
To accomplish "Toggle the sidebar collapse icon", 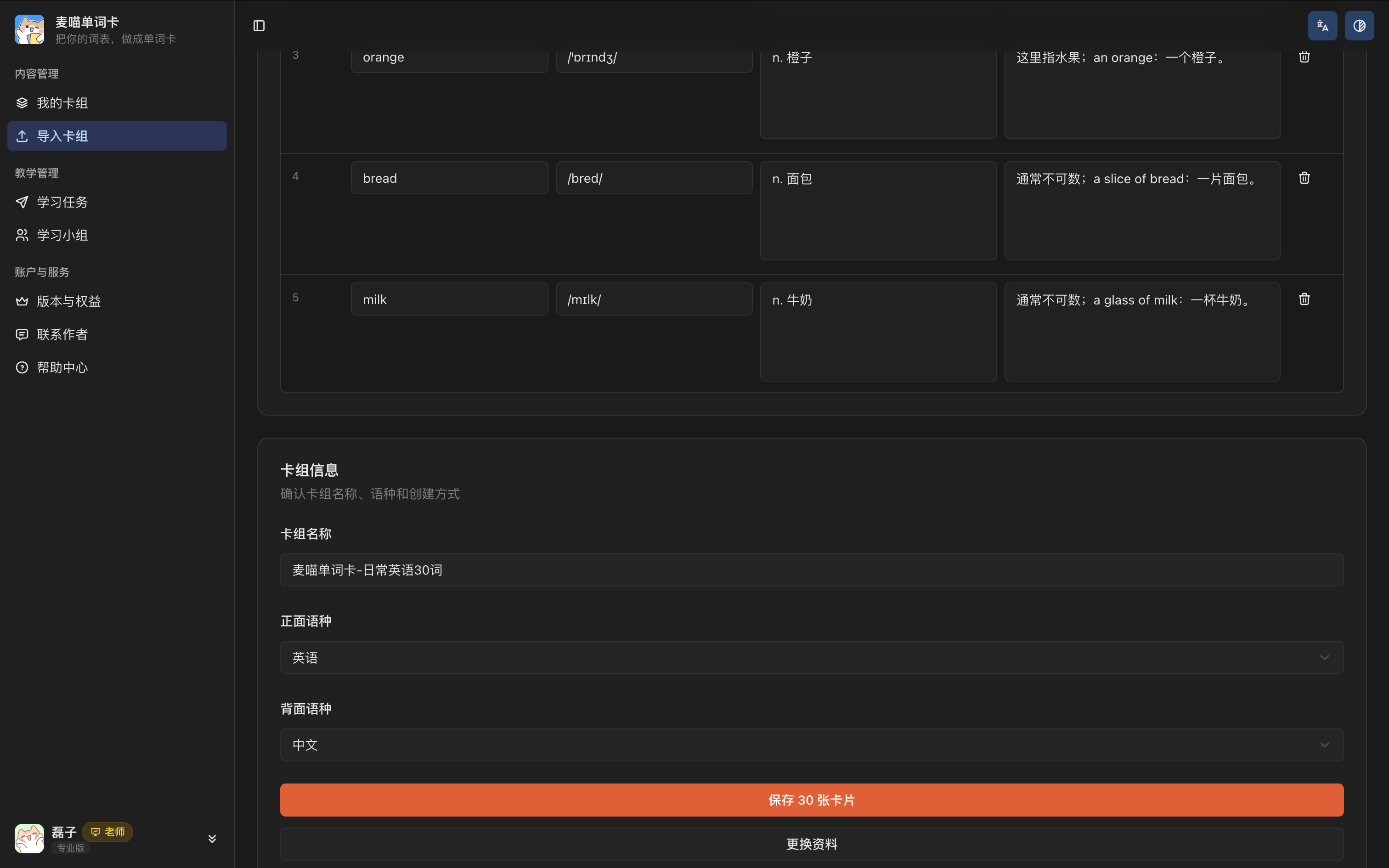I will pos(259,26).
